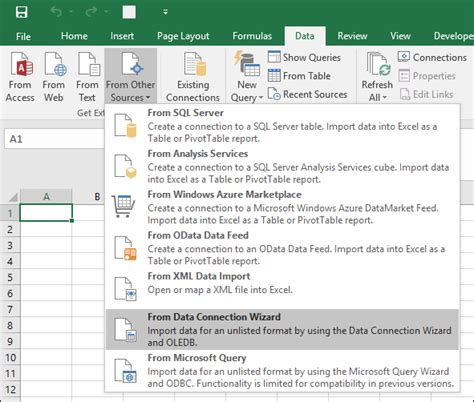Open the Undo history dropdown arrow

(x=71, y=12)
